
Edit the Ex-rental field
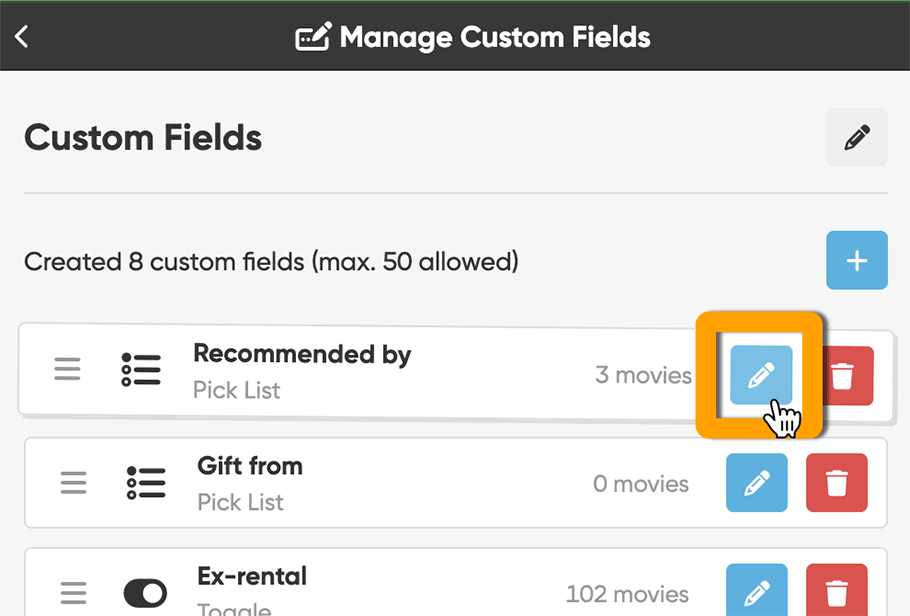tap(756, 590)
